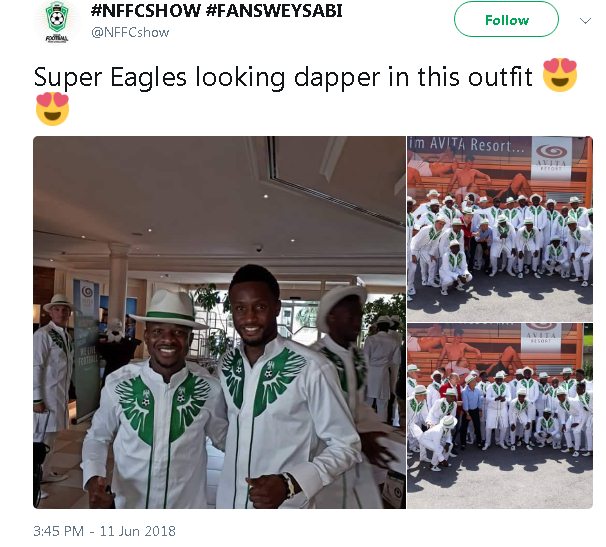Screen dimensions: 606x547
Task: Click the @NFFCshow handle
Action: tap(130, 32)
